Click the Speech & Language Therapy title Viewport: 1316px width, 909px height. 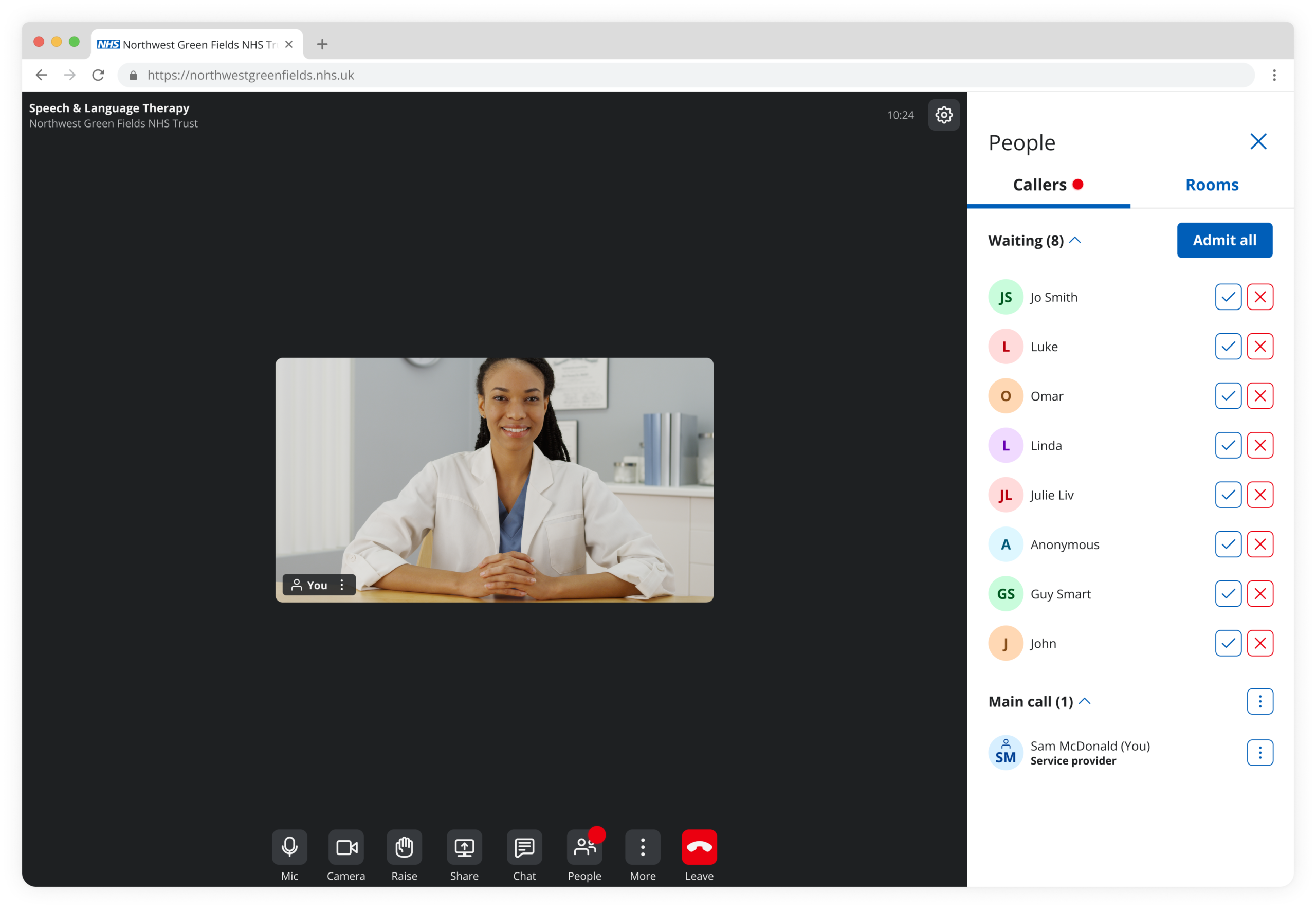click(x=109, y=108)
